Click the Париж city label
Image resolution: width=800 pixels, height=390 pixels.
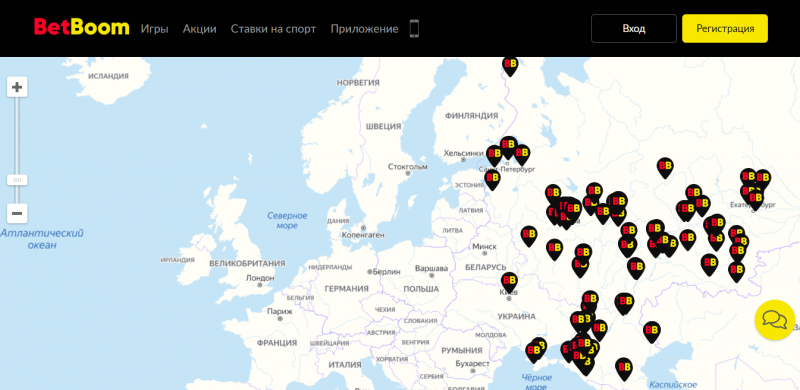280,311
